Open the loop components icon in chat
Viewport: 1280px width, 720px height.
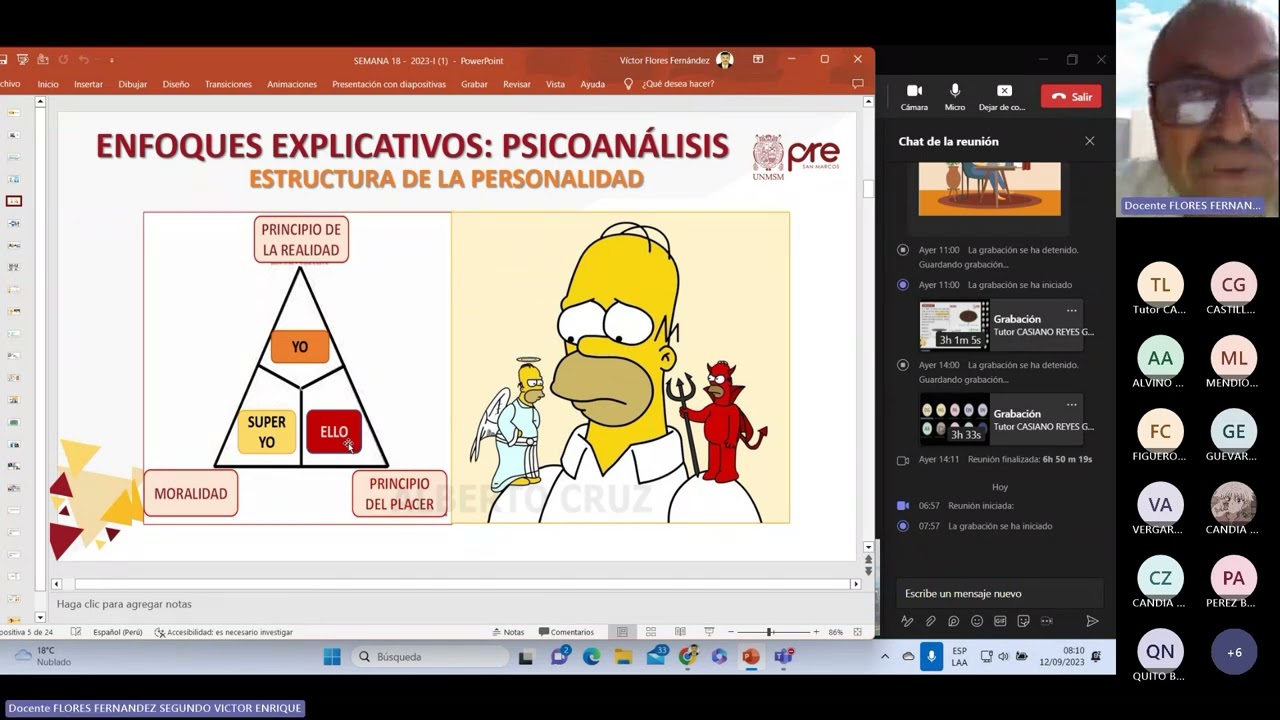pyautogui.click(x=954, y=621)
